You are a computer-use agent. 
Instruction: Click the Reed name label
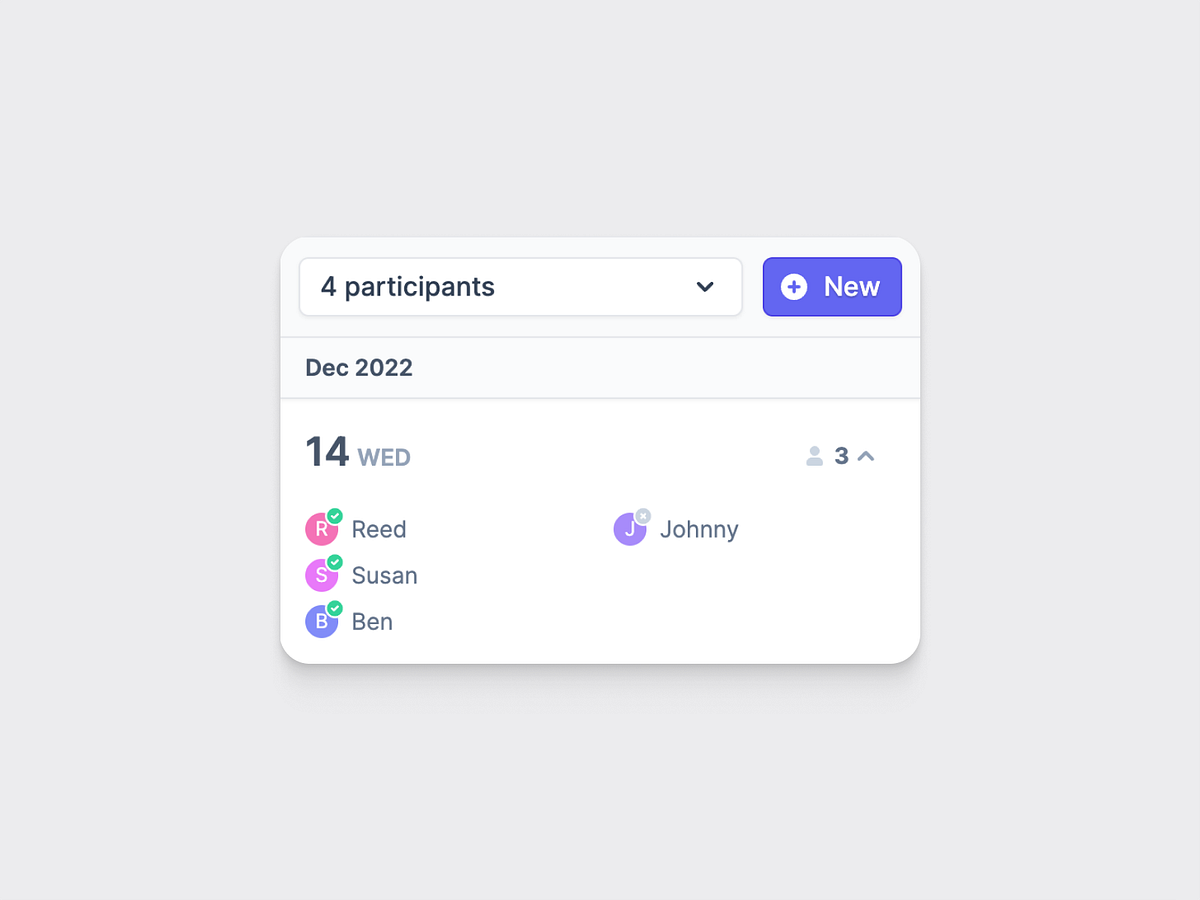(377, 529)
